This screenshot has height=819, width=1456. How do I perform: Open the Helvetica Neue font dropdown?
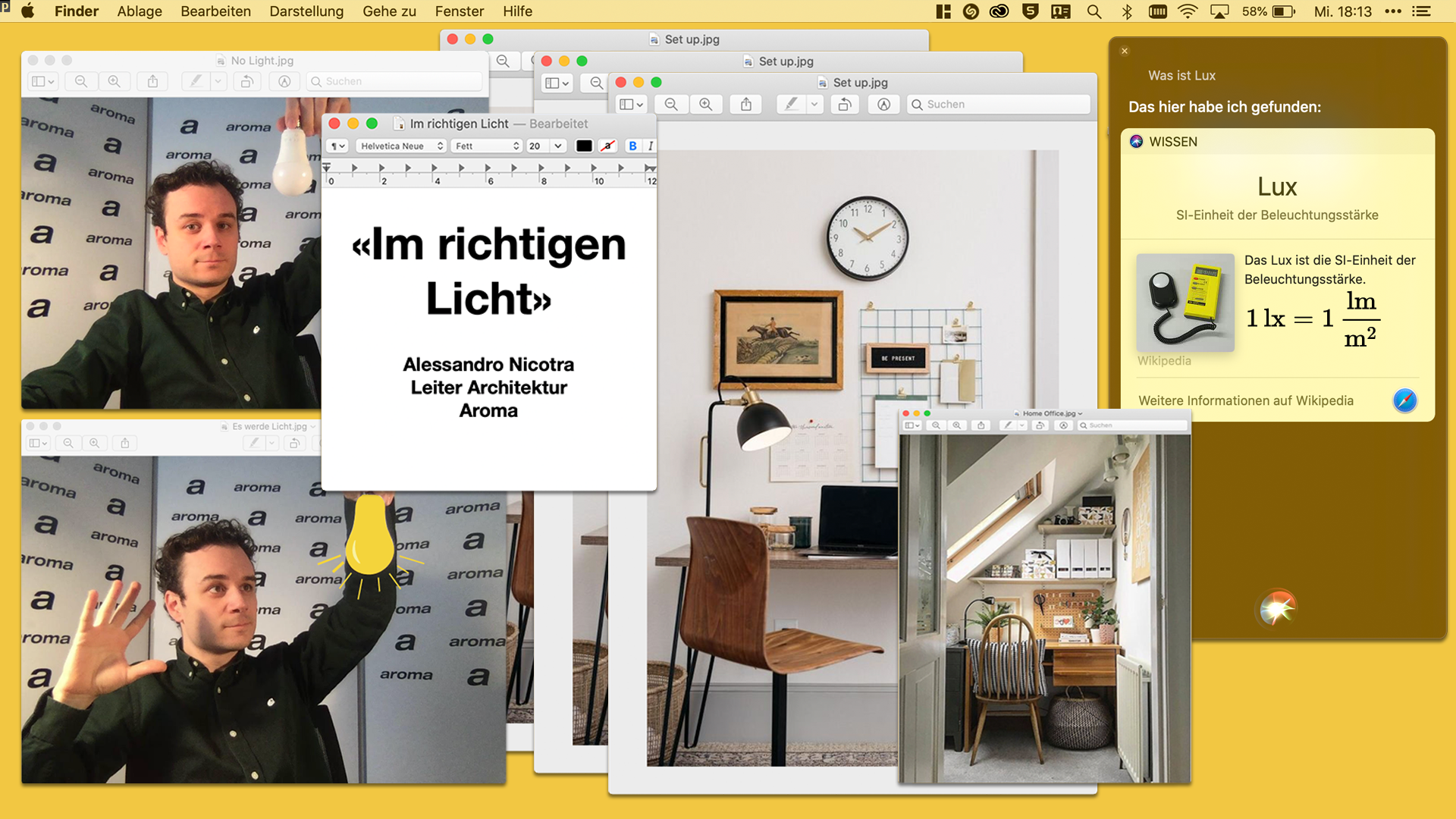coord(402,146)
